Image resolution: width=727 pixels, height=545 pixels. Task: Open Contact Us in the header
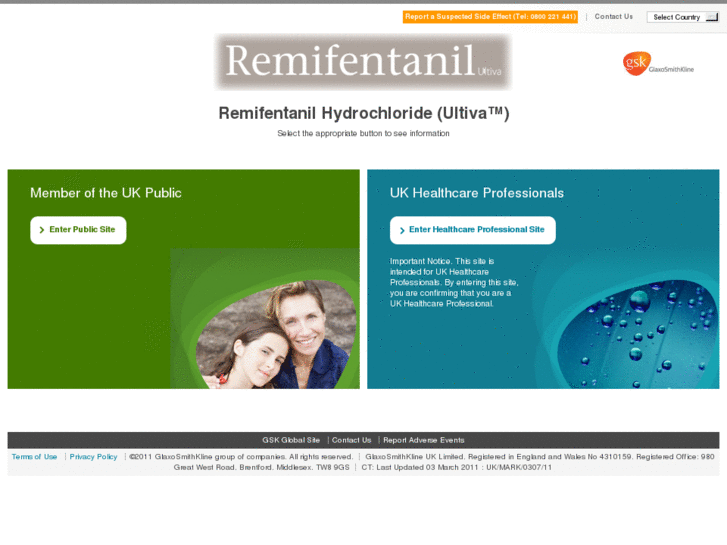613,17
